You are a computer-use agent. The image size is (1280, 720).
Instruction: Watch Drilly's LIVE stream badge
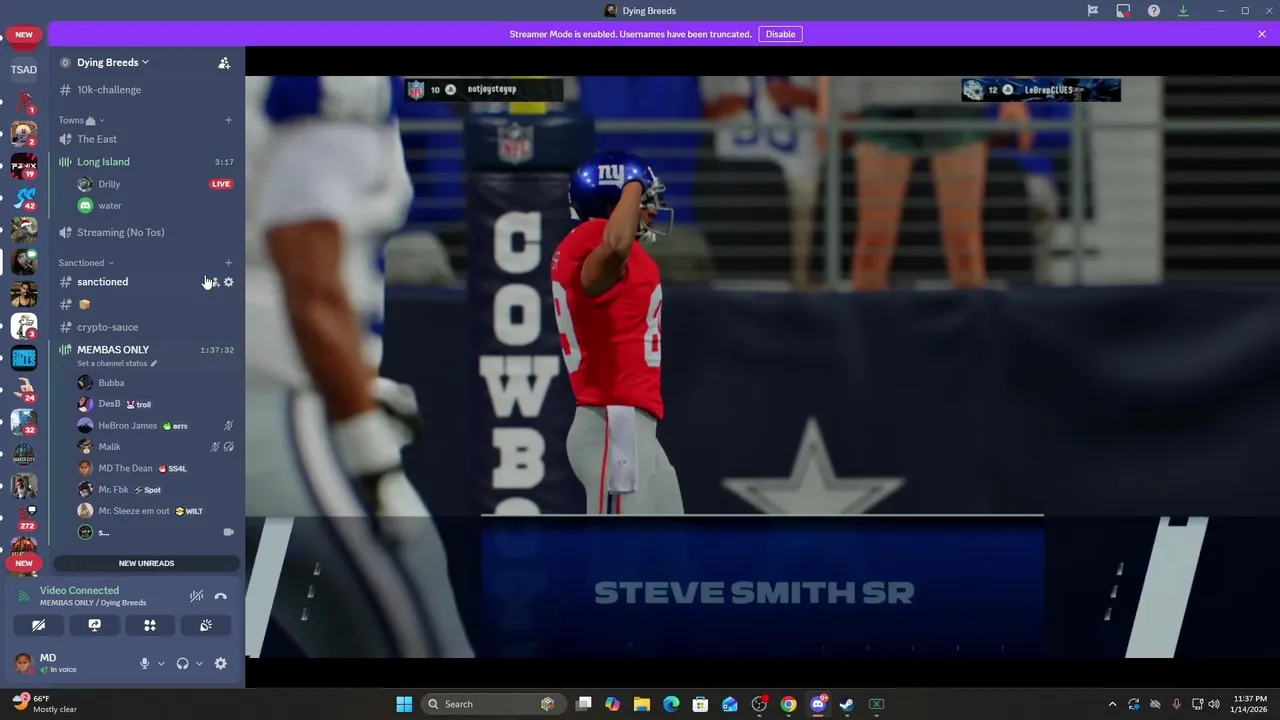[x=221, y=184]
